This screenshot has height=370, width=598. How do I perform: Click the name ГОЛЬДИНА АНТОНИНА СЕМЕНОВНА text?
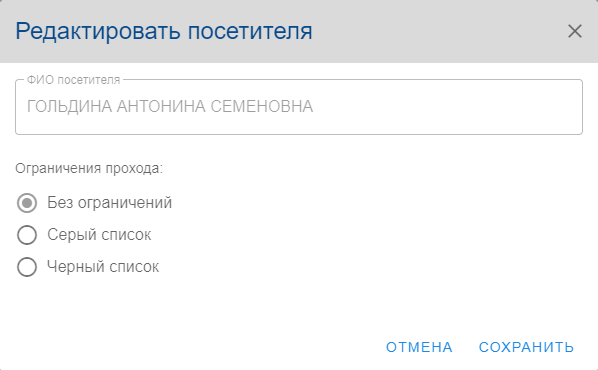(170, 106)
